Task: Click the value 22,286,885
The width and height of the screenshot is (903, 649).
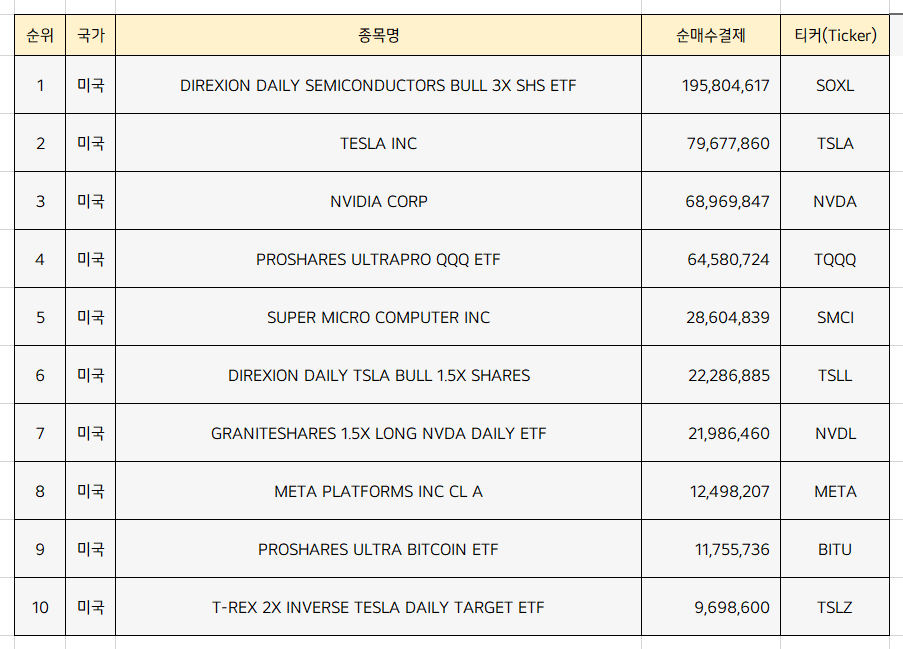Action: (729, 375)
